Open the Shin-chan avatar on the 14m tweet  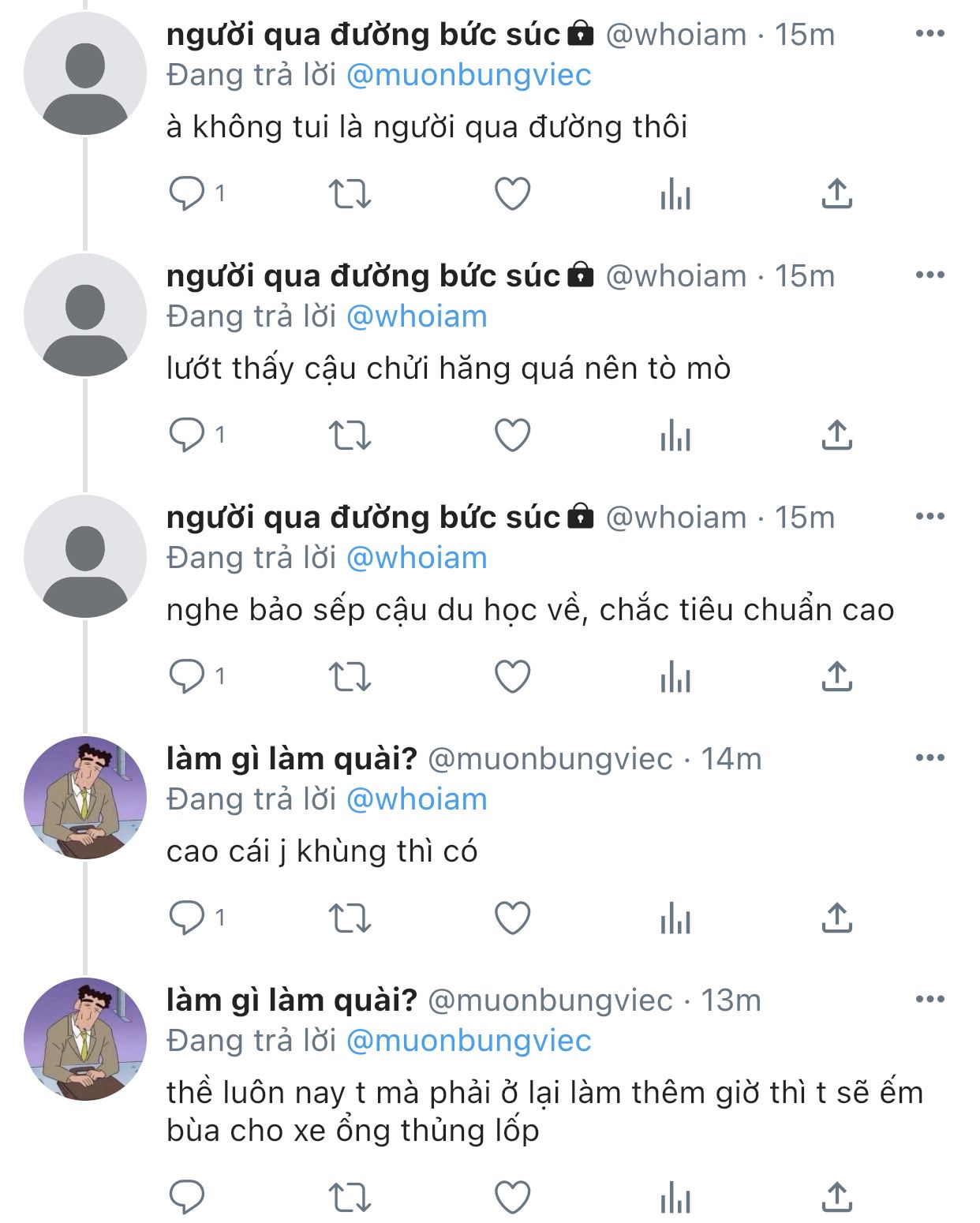pyautogui.click(x=85, y=798)
